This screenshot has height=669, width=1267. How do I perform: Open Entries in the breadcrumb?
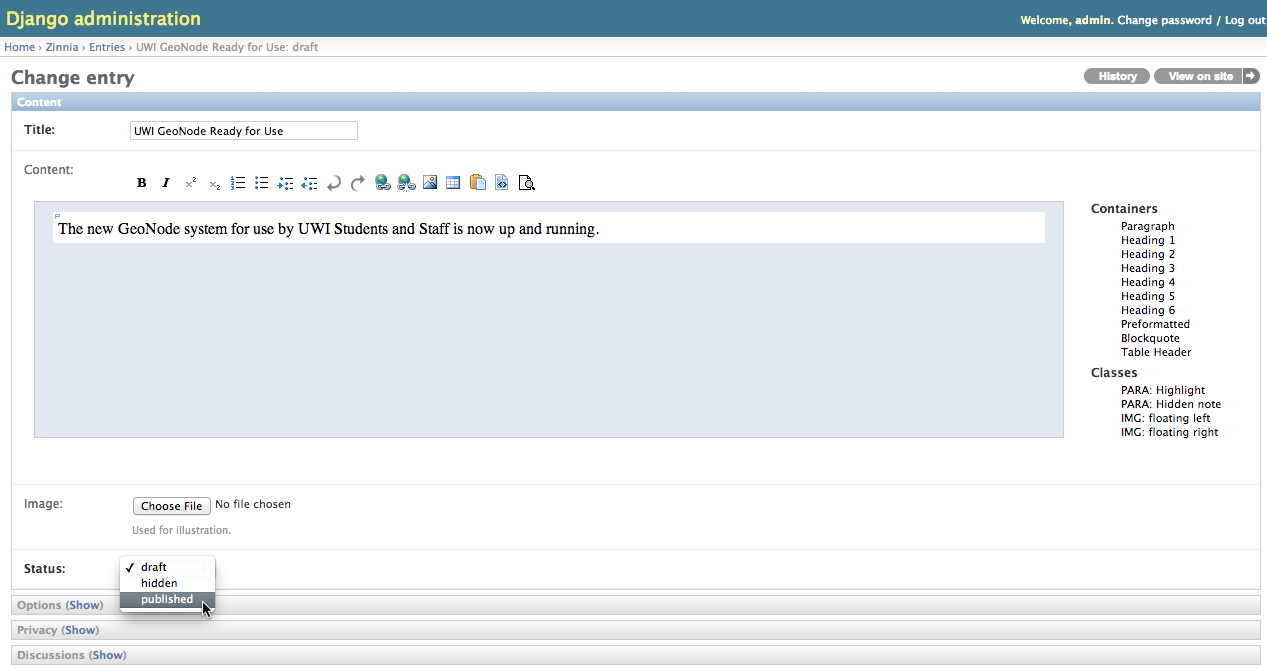click(107, 47)
